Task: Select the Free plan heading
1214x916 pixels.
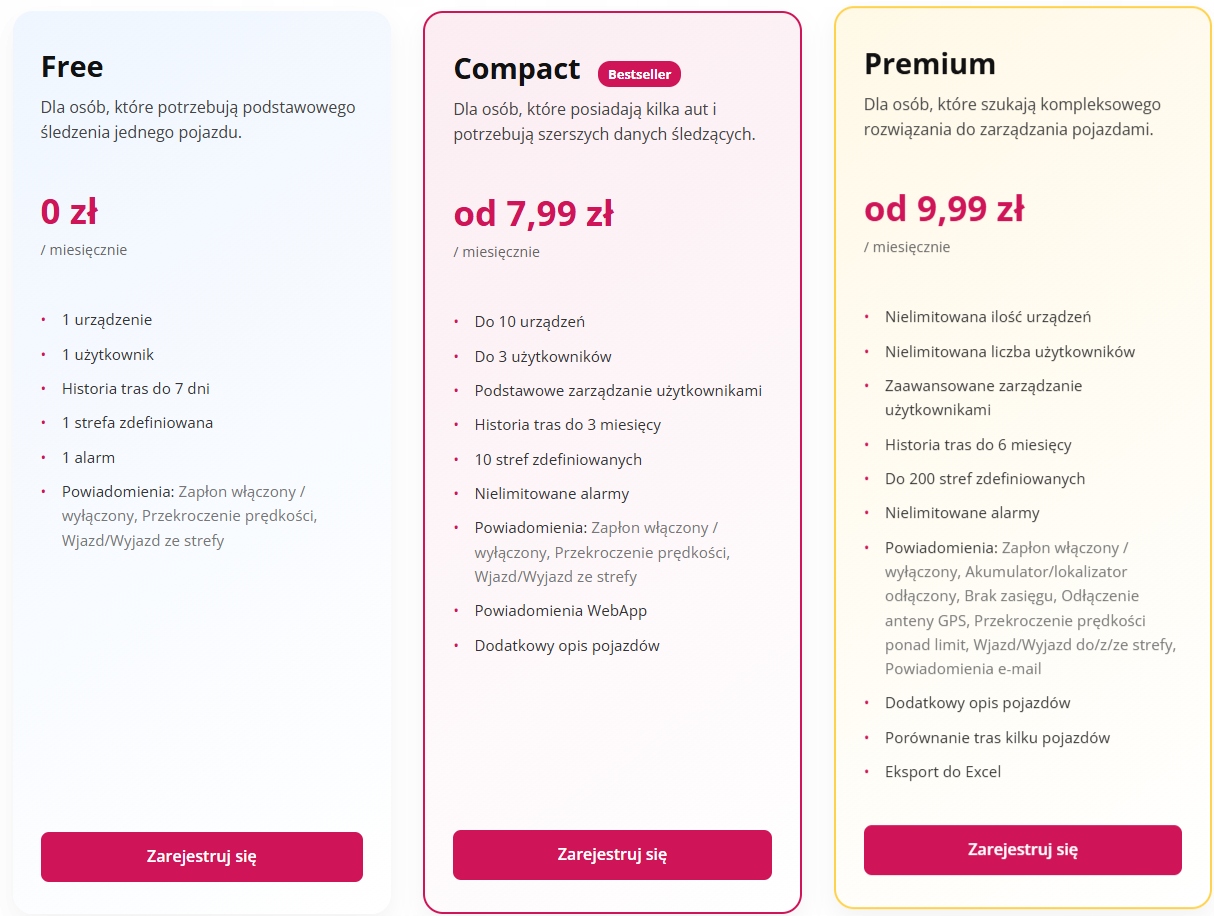Action: pos(72,67)
